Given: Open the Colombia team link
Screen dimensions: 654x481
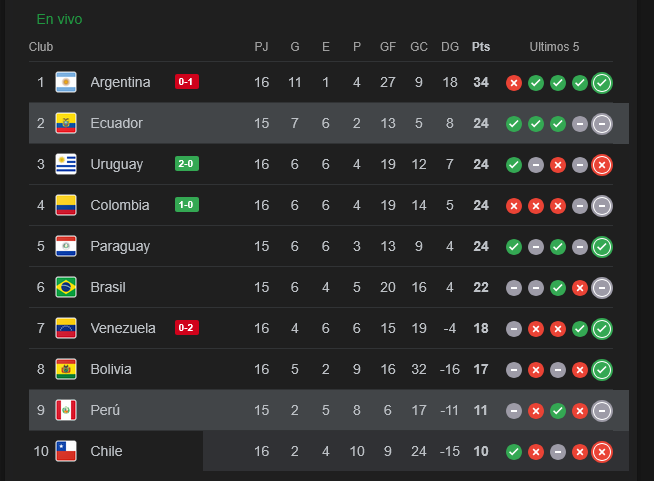Looking at the screenshot, I should (119, 205).
